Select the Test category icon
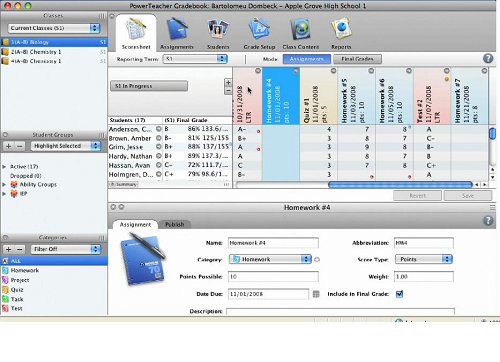This screenshot has width=500, height=362. point(5,308)
